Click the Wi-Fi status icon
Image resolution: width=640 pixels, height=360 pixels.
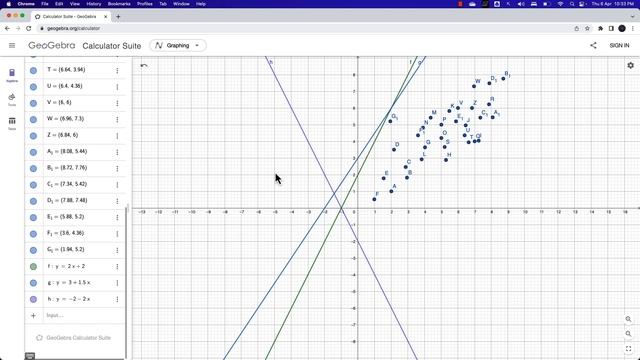pos(561,4)
